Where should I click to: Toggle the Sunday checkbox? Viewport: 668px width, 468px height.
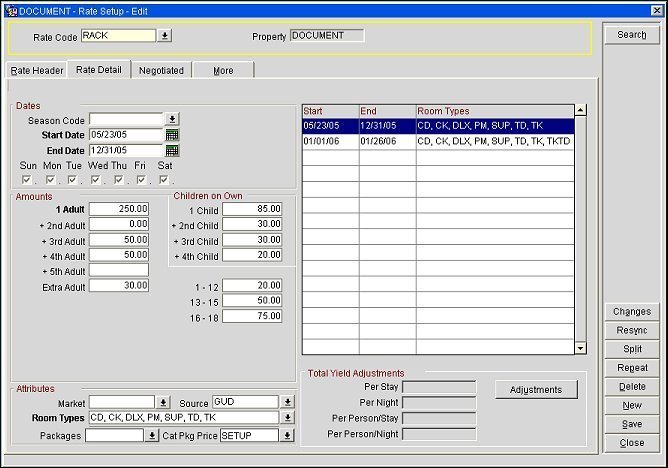27,180
